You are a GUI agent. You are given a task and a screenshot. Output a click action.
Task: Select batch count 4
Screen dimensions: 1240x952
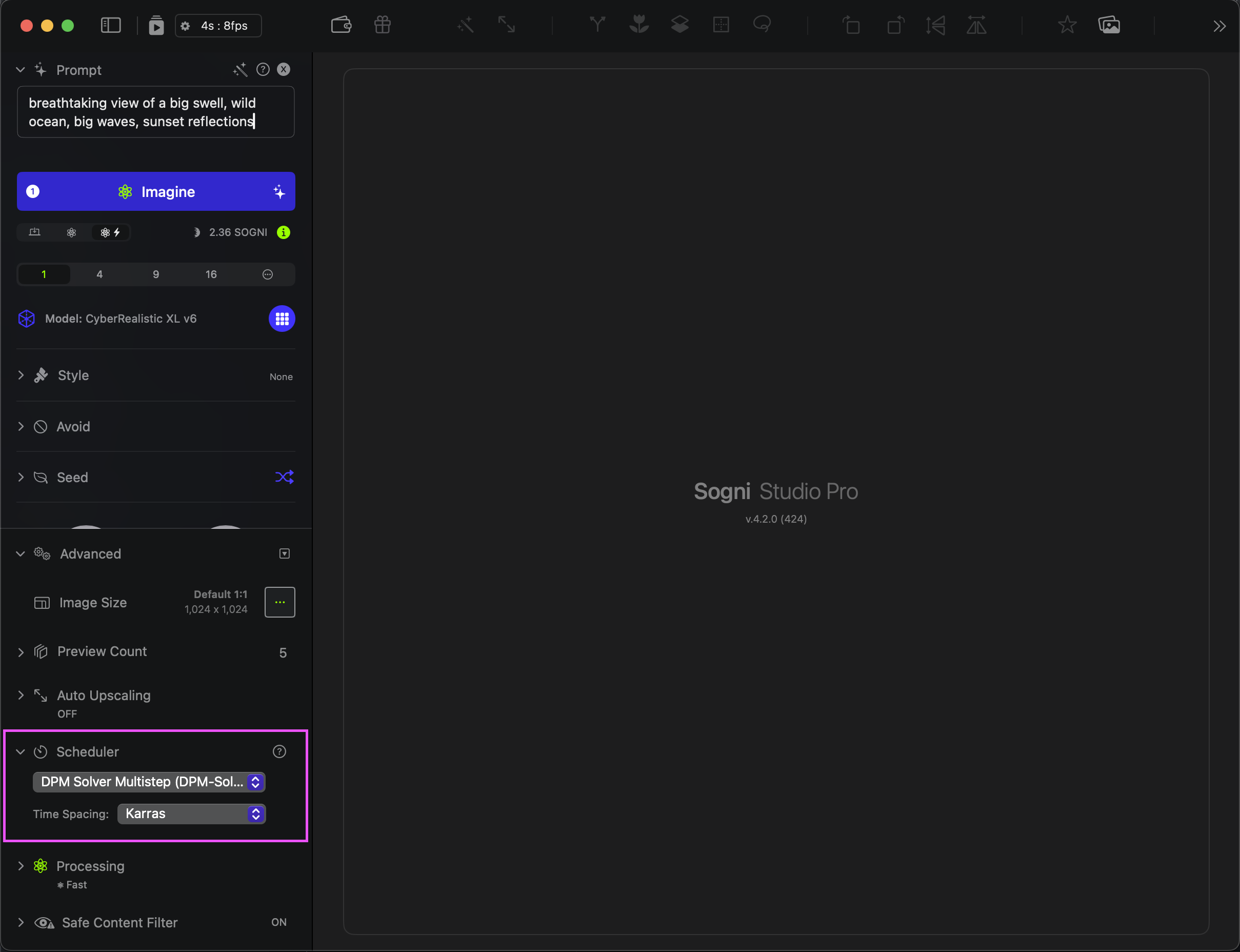pyautogui.click(x=99, y=274)
